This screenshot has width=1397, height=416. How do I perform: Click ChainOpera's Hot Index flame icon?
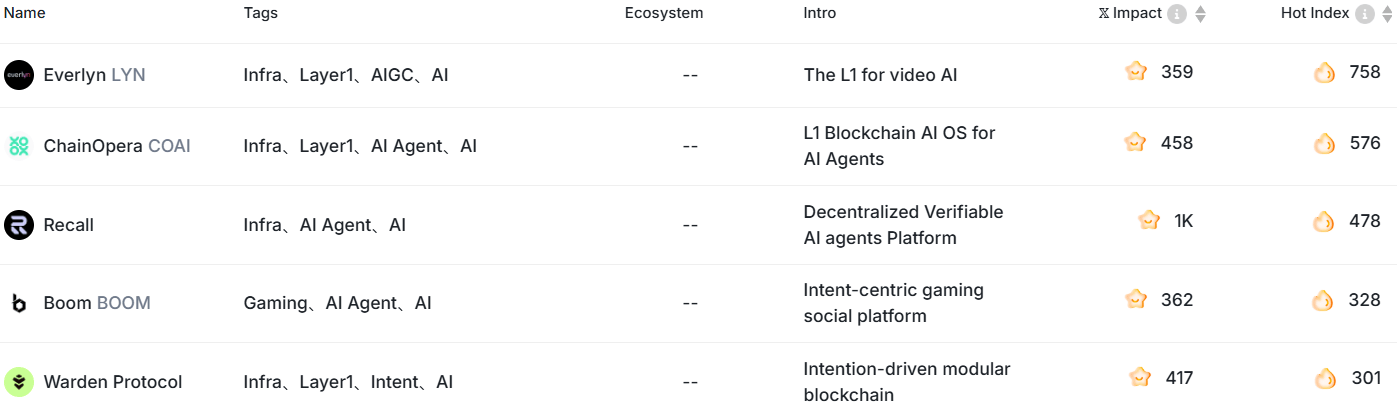point(1324,143)
